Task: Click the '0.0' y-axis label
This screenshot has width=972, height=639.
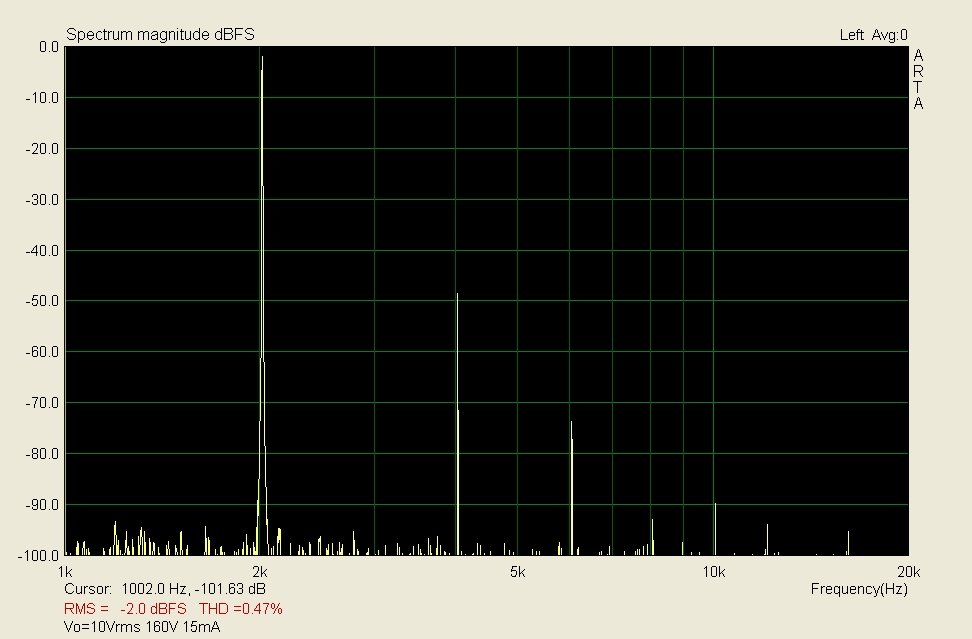Action: 48,47
